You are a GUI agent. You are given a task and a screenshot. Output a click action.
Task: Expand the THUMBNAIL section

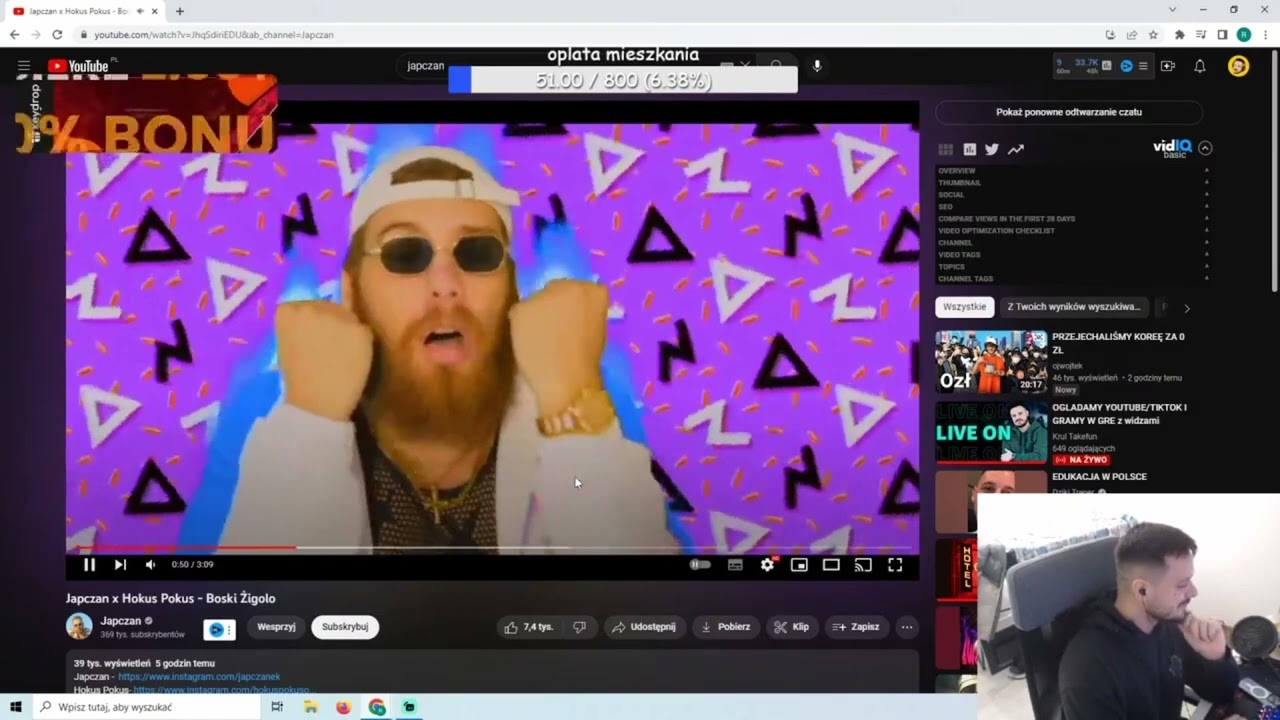(x=1074, y=183)
